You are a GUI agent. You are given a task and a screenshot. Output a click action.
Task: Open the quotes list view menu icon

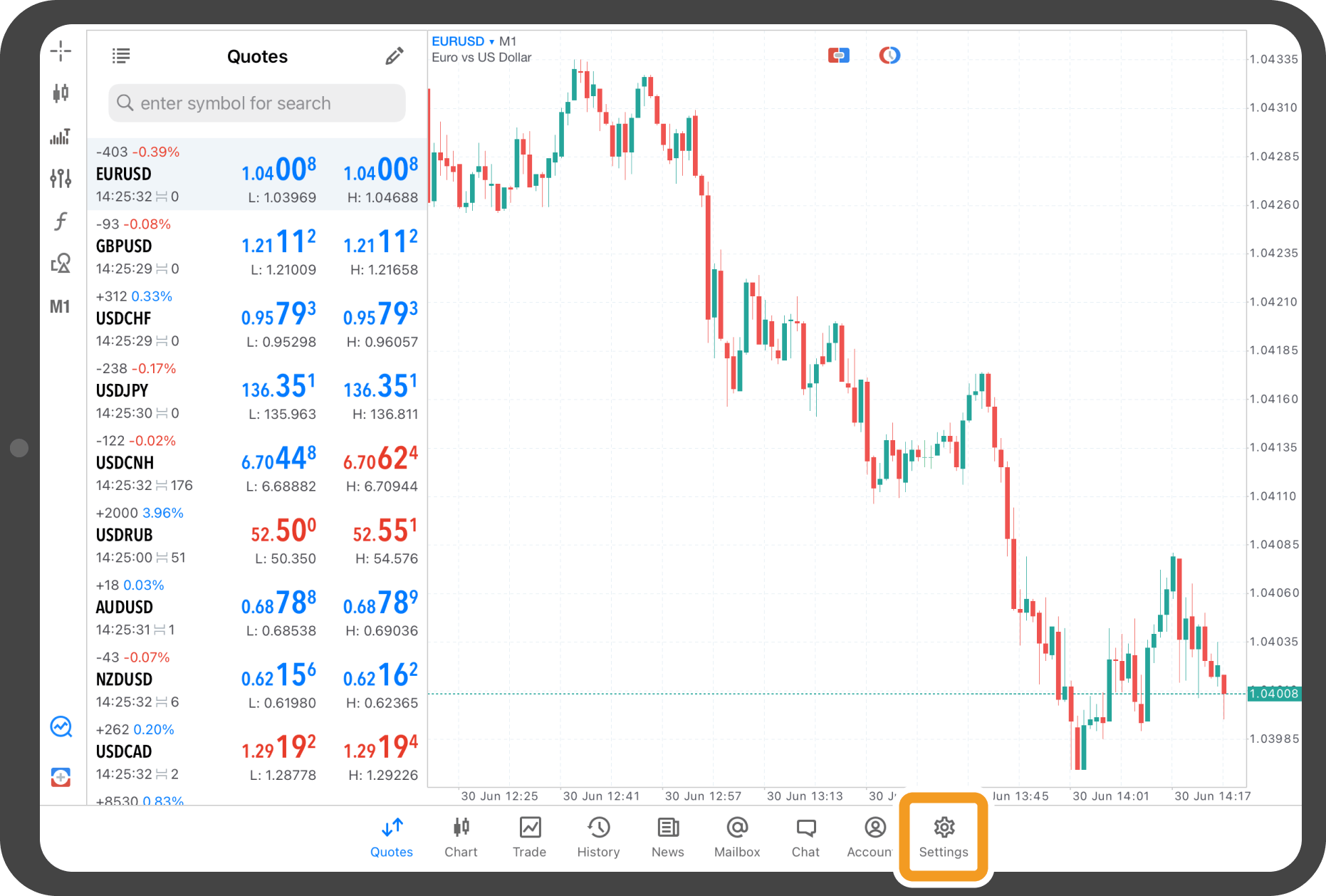[x=121, y=56]
